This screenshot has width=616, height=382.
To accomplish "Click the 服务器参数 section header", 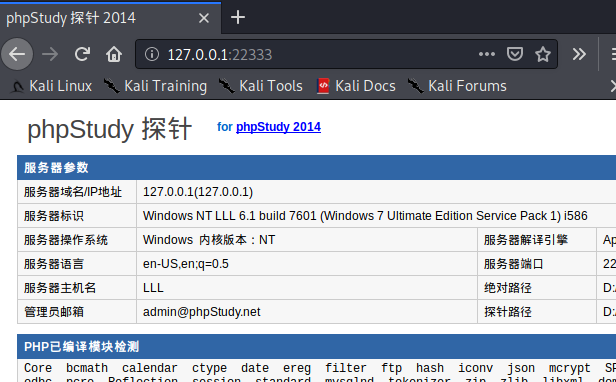I will (317, 168).
